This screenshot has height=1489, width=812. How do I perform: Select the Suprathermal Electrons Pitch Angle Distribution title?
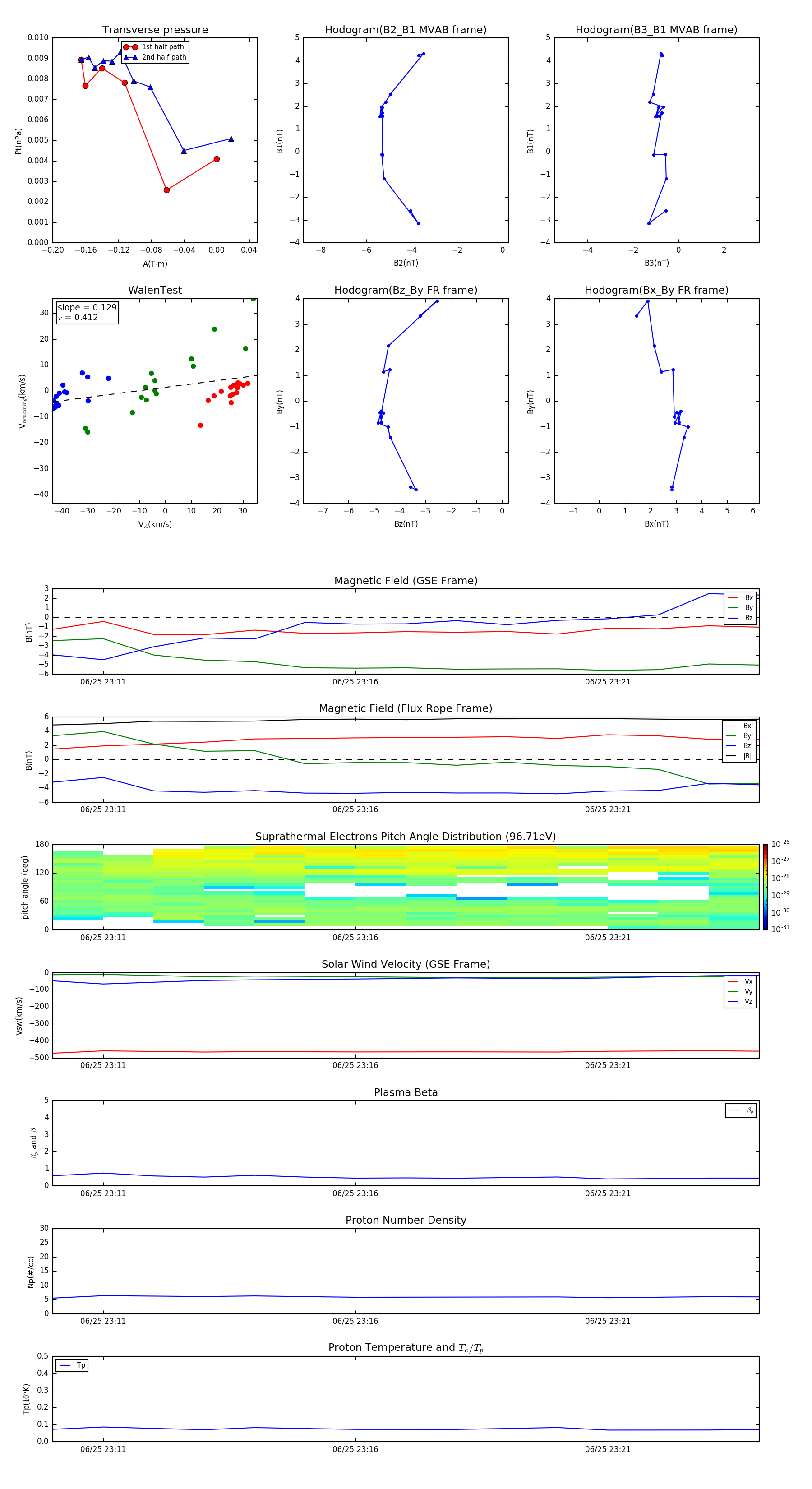tap(406, 837)
